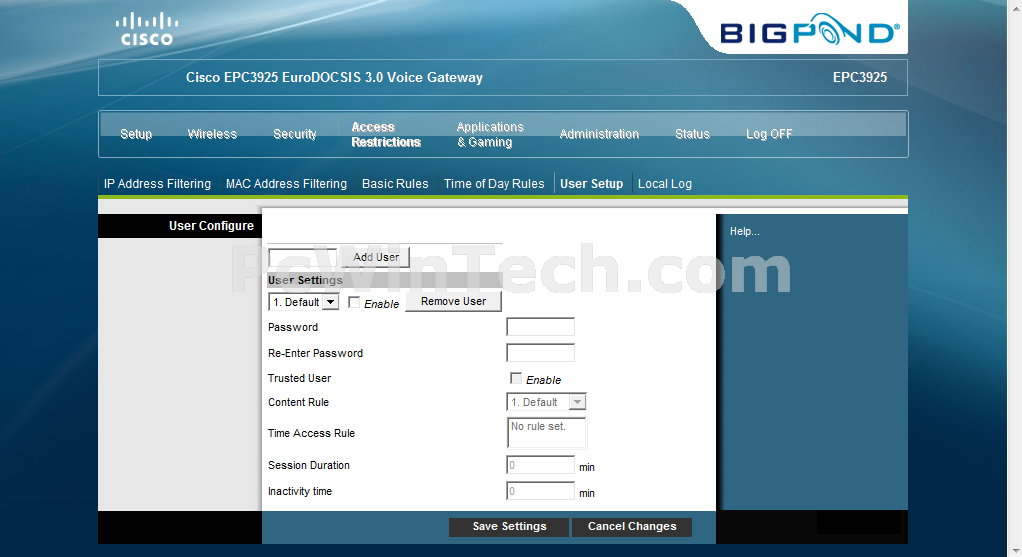Image resolution: width=1022 pixels, height=557 pixels.
Task: Click Log OFF in the menu bar
Action: (x=769, y=134)
